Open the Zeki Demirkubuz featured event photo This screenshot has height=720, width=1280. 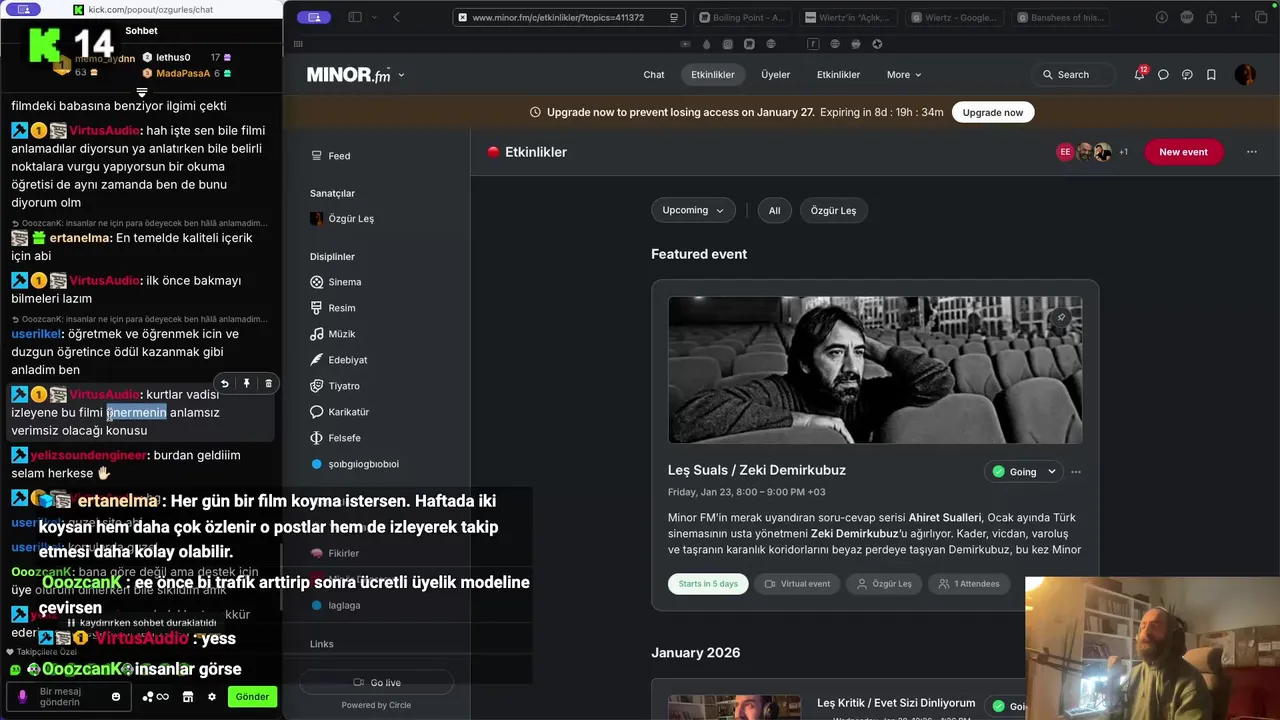click(875, 370)
